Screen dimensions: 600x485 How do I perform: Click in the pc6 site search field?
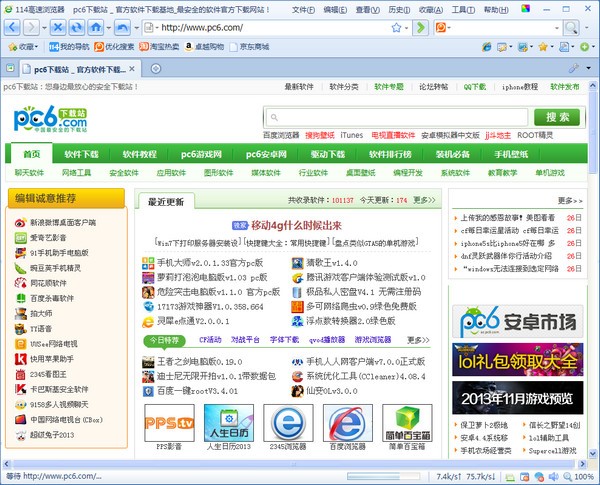pyautogui.click(x=396, y=117)
